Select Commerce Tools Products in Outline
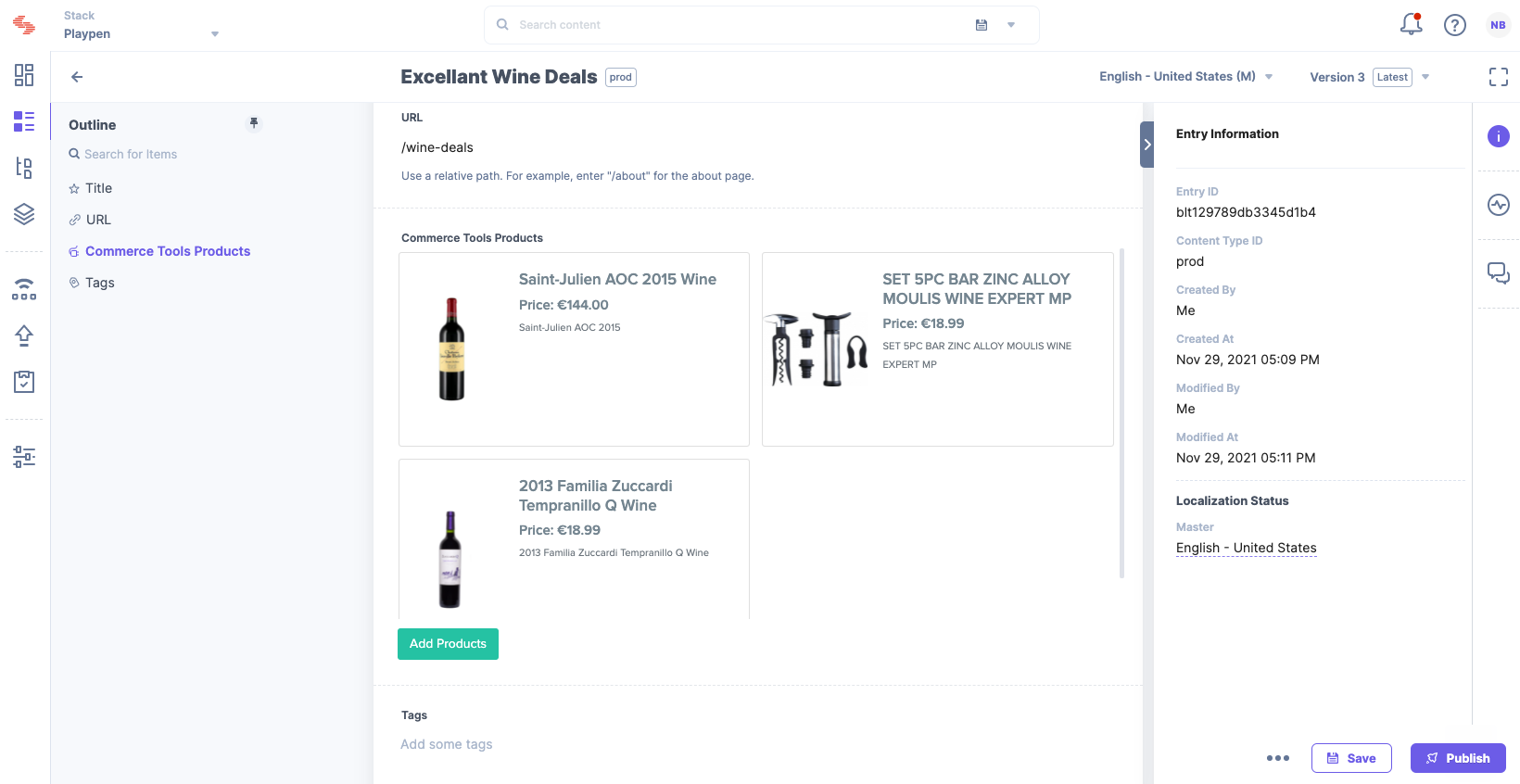 point(168,251)
